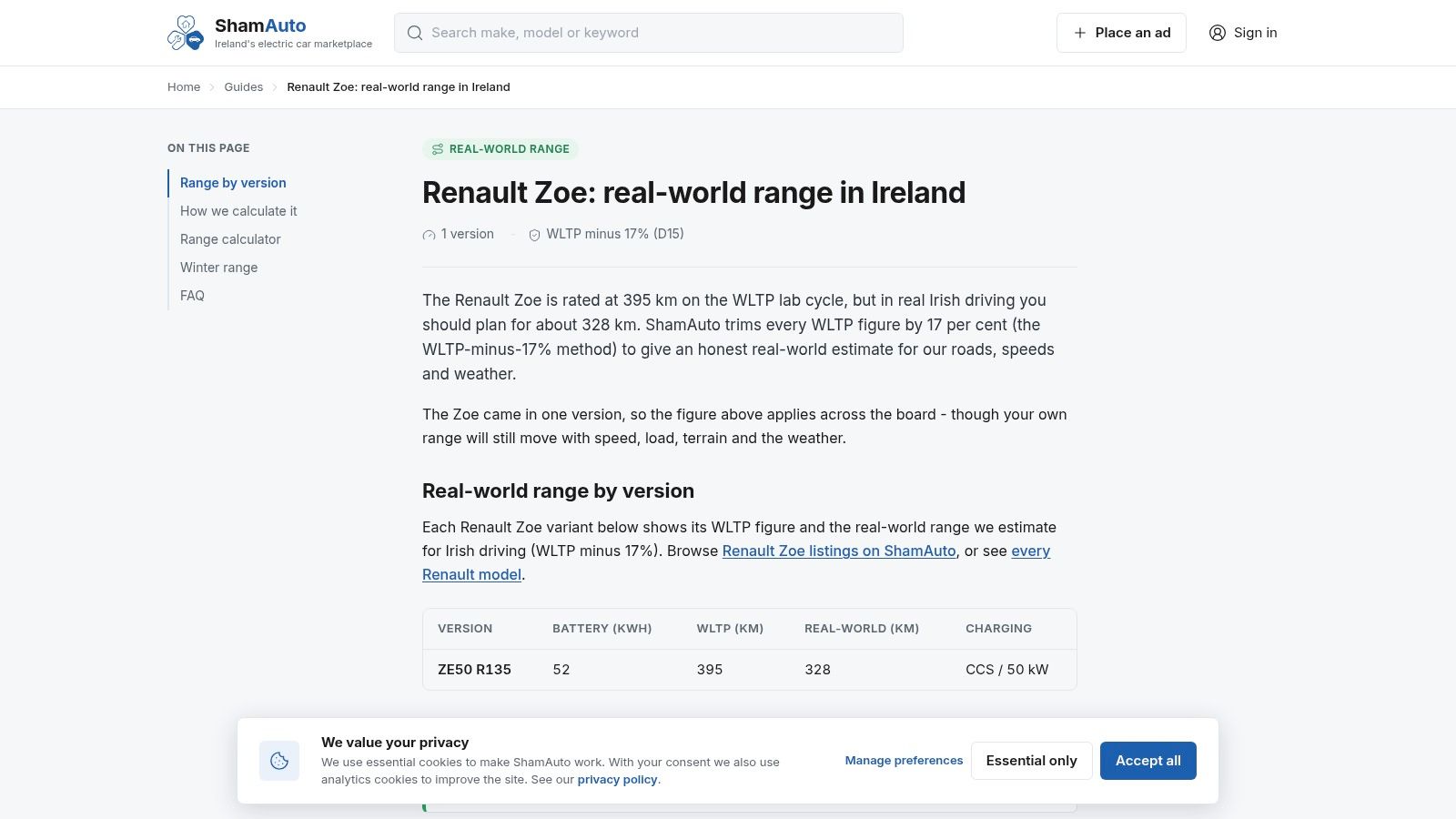Open the Guides breadcrumb
Screen dimensions: 1456x819
click(244, 87)
